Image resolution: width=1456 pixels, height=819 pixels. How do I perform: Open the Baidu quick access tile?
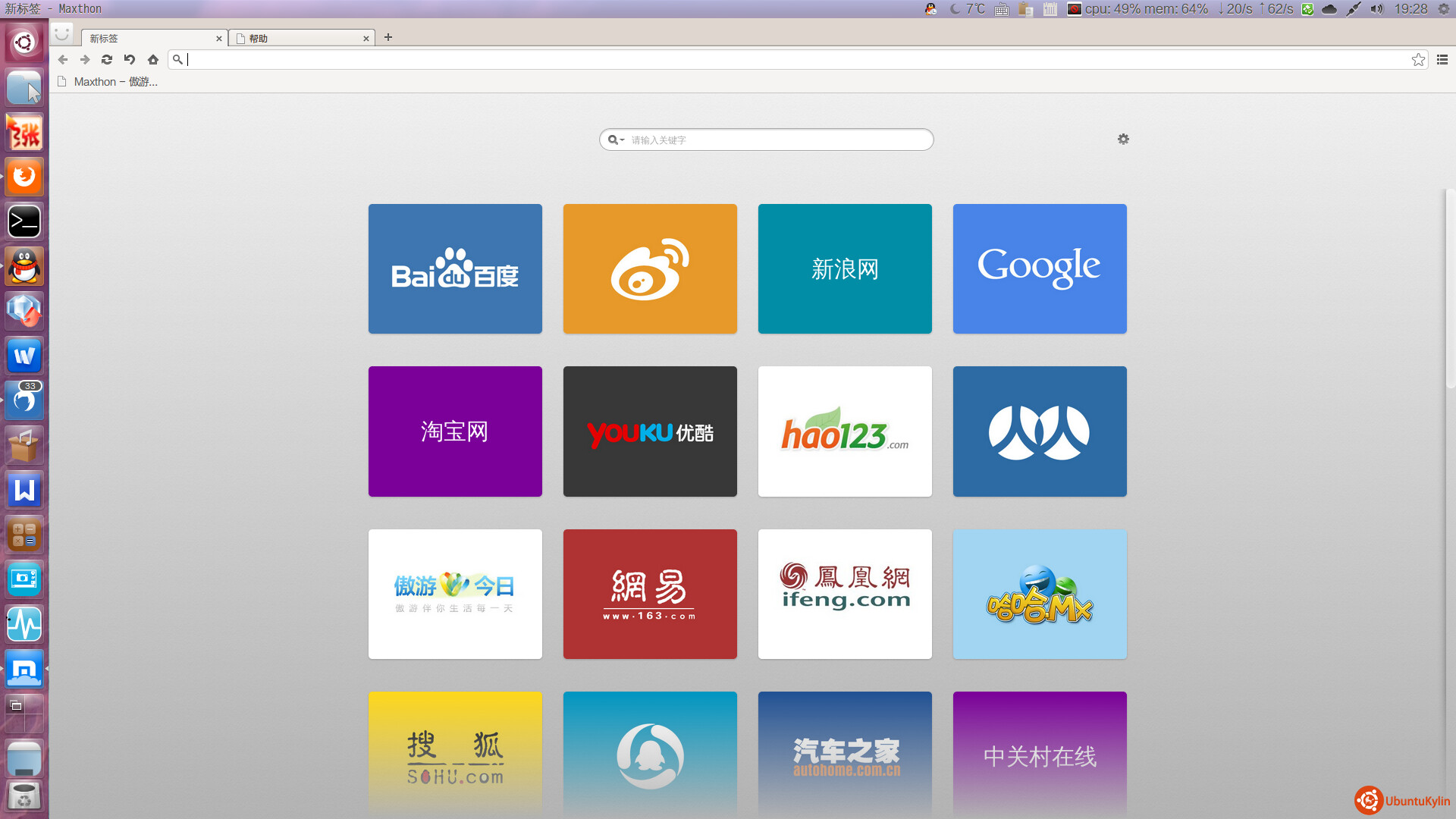click(455, 269)
